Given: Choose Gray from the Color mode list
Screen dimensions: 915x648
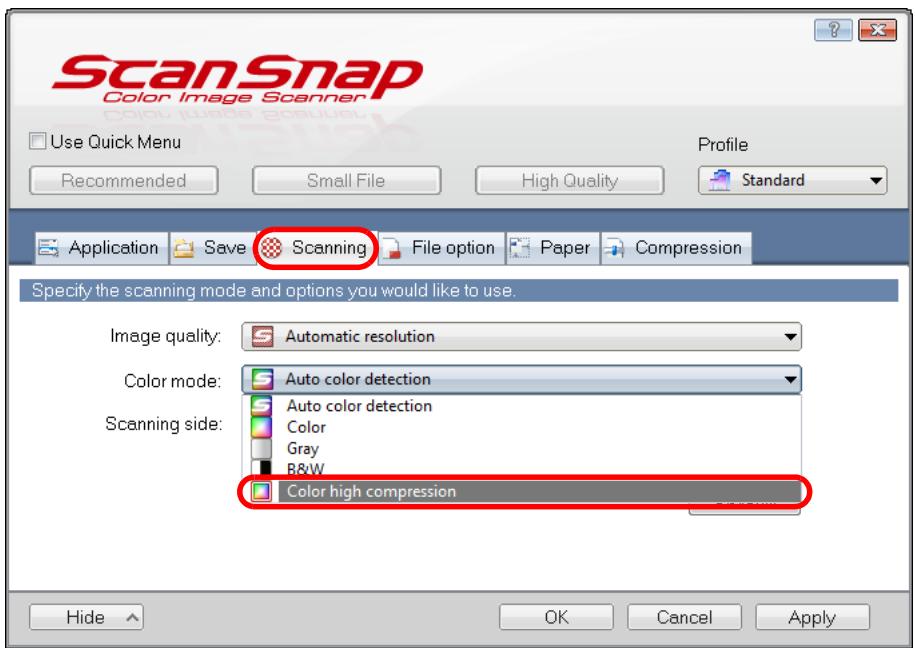Looking at the screenshot, I should pyautogui.click(x=522, y=448).
